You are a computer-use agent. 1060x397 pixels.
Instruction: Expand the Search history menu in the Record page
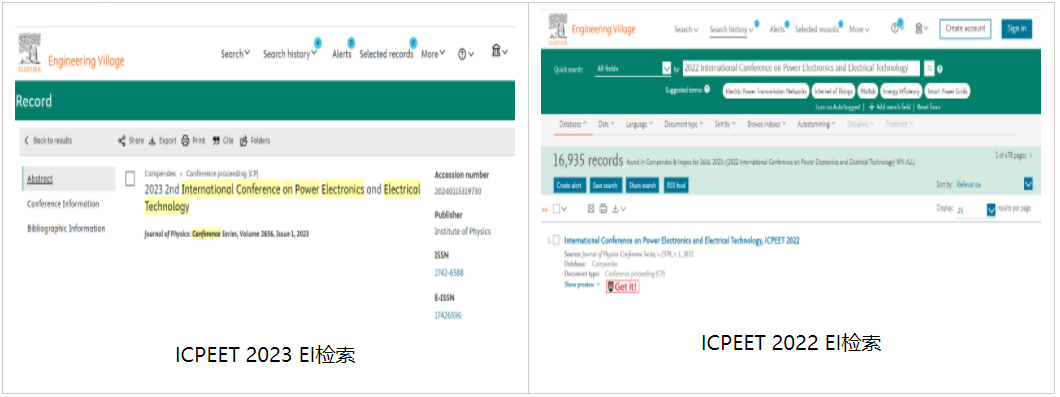(x=289, y=54)
